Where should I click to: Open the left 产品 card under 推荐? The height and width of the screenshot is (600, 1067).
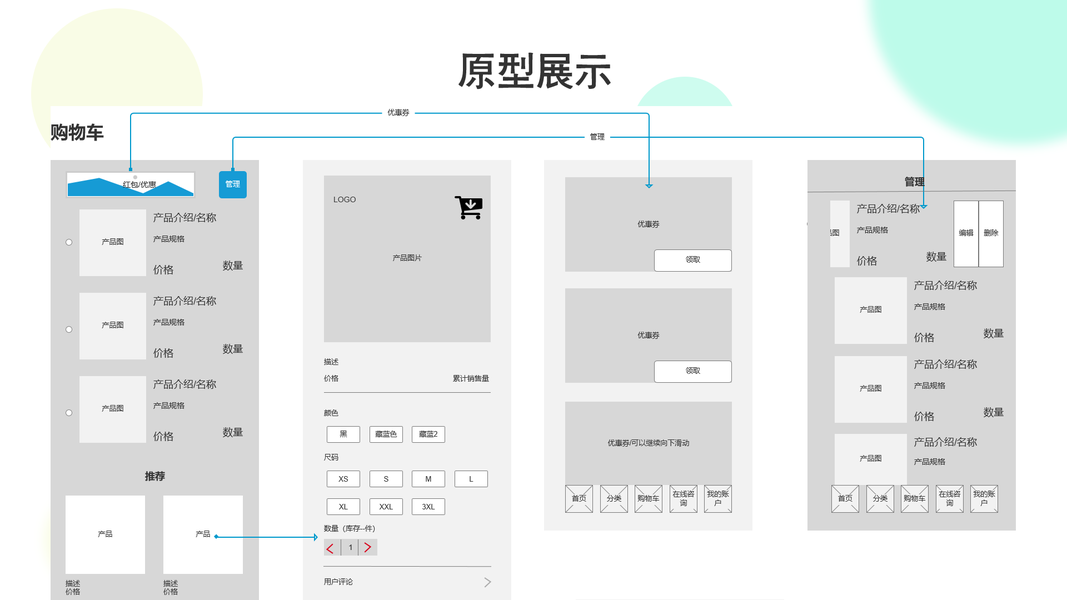click(x=105, y=535)
